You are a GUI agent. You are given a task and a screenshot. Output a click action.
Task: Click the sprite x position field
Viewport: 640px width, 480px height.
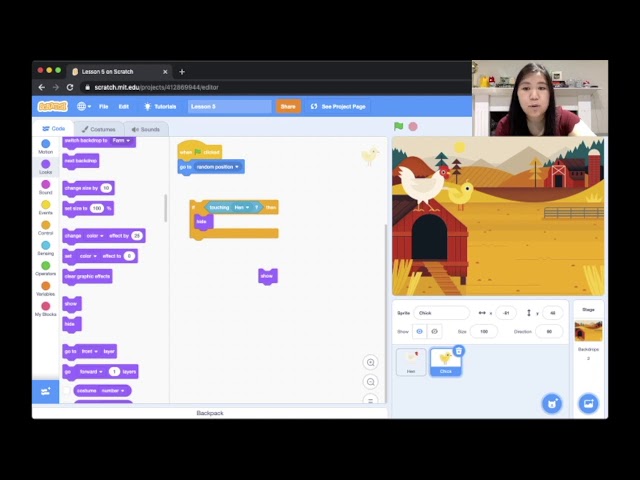(506, 313)
